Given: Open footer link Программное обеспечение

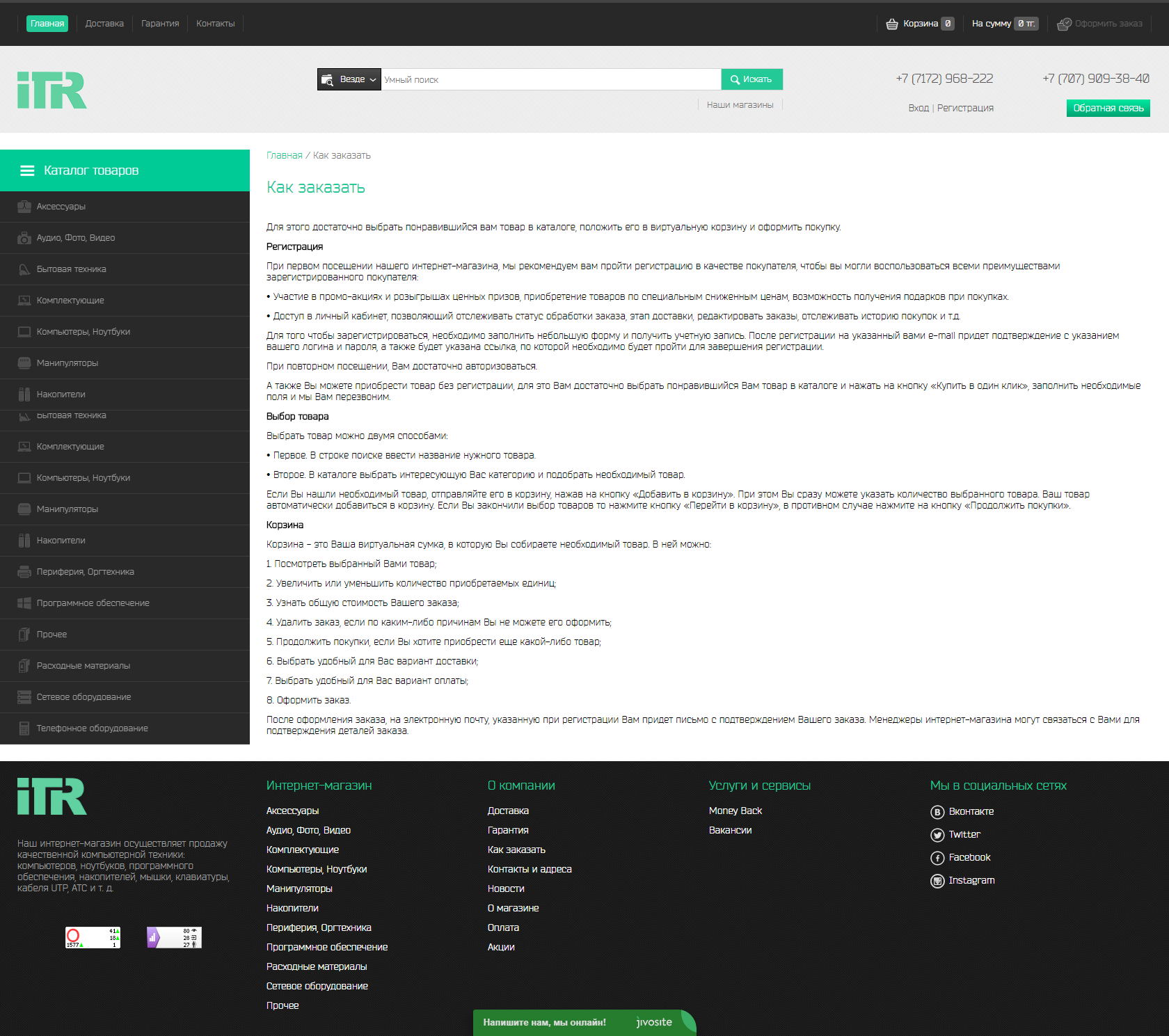Looking at the screenshot, I should (x=327, y=947).
